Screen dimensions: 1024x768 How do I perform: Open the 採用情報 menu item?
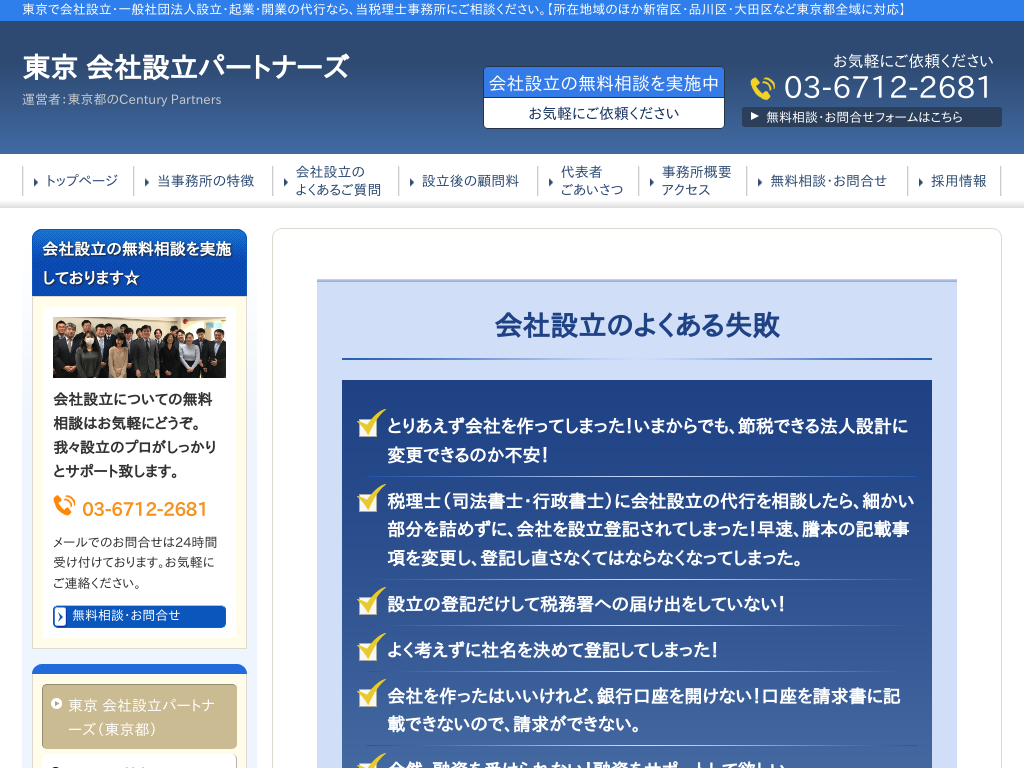954,181
